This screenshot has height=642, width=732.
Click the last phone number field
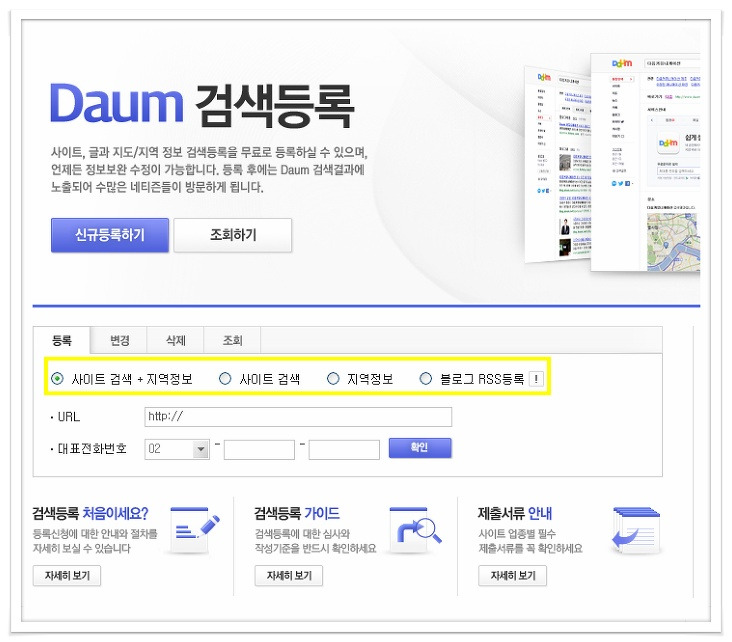coord(344,449)
